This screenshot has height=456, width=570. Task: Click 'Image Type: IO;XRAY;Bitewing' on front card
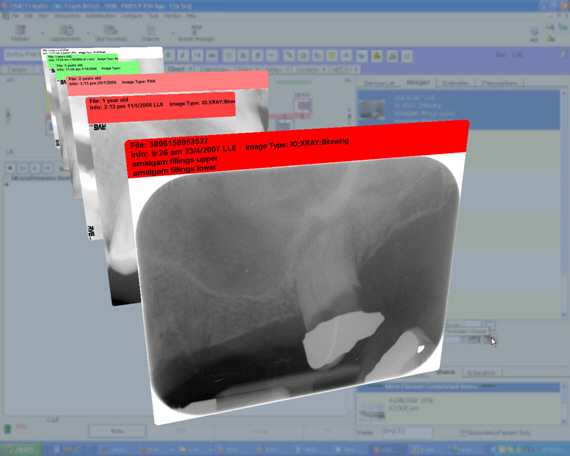pyautogui.click(x=297, y=144)
